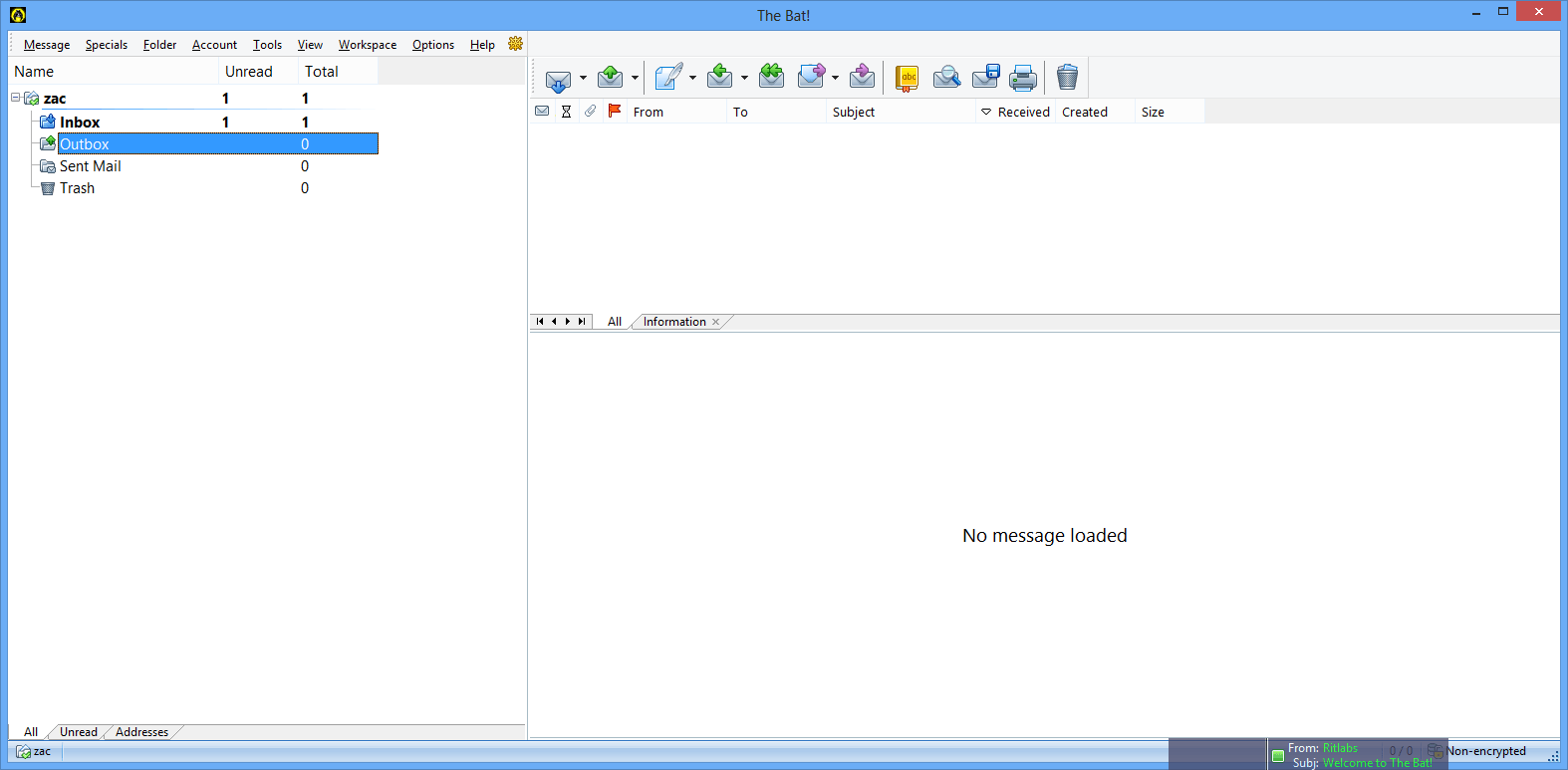1568x770 pixels.
Task: Open the Message menu
Action: (47, 45)
